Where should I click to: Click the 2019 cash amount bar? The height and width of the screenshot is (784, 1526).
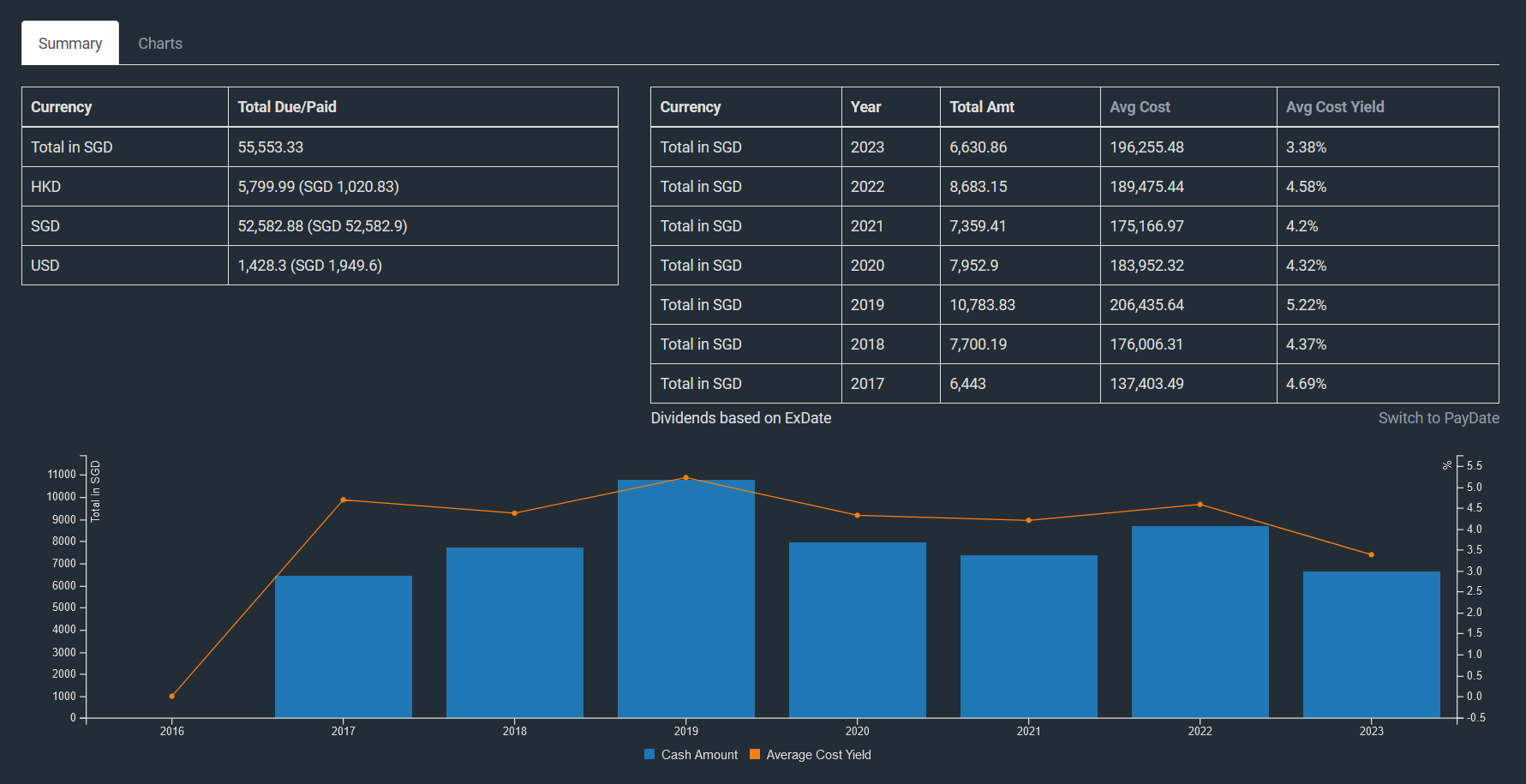(685, 600)
